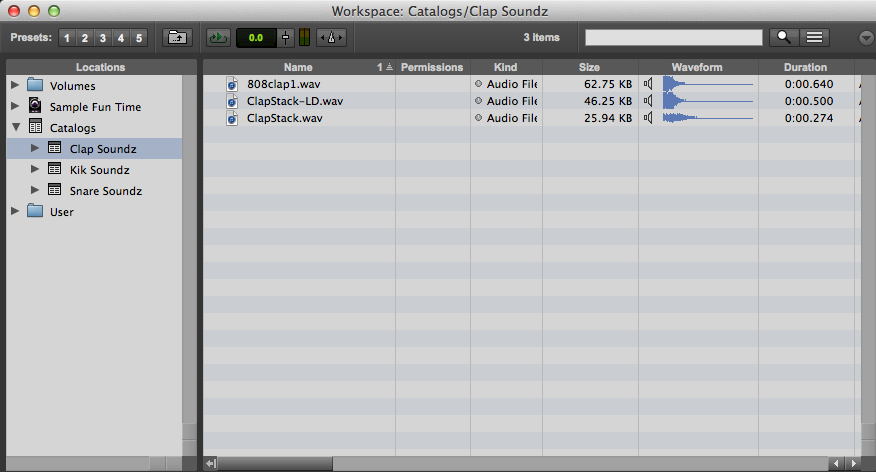Image resolution: width=876 pixels, height=472 pixels.
Task: Select view preset 2
Action: coord(85,38)
